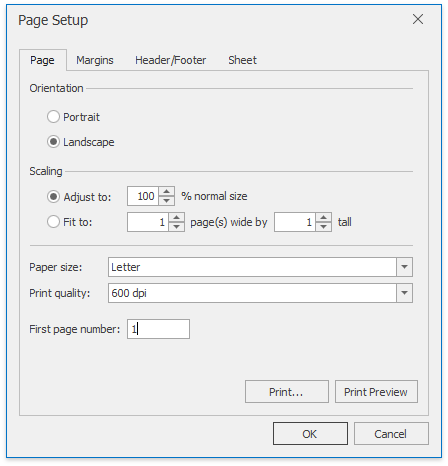This screenshot has height=466, width=448.
Task: Click the Print... button
Action: point(287,392)
